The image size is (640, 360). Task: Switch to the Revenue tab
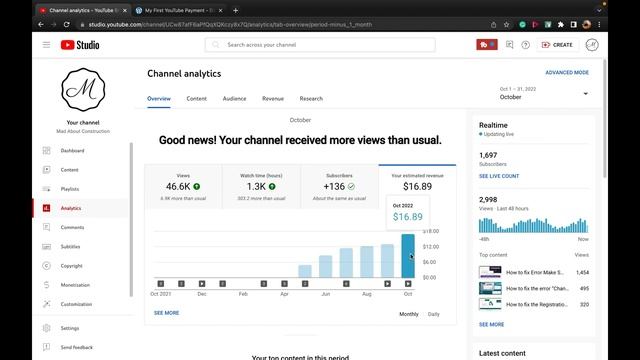pyautogui.click(x=273, y=99)
